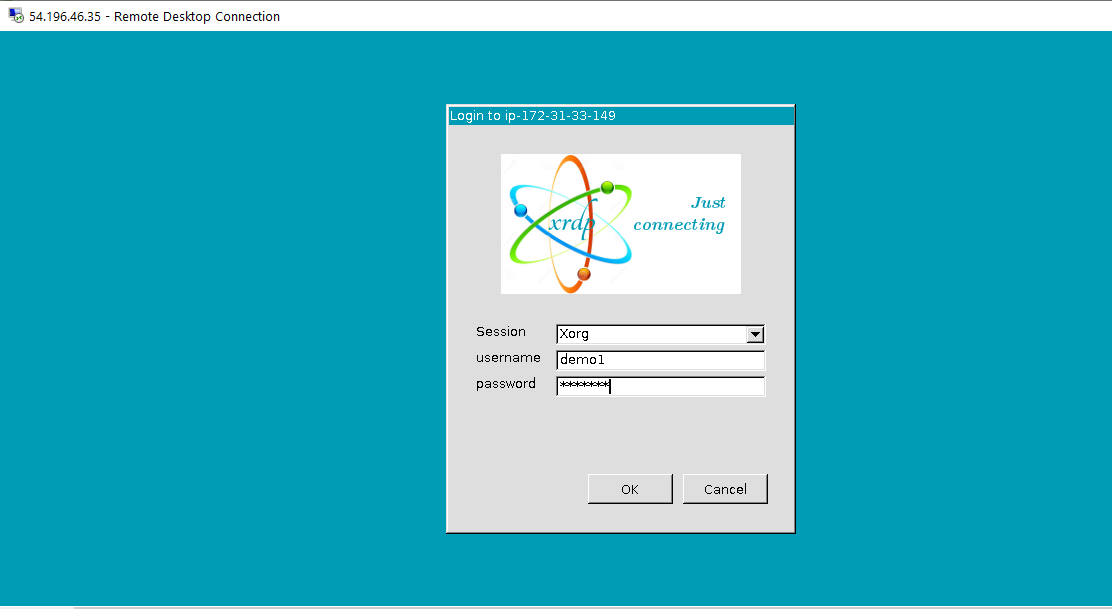
Task: Click the OK button to log in
Action: point(630,489)
